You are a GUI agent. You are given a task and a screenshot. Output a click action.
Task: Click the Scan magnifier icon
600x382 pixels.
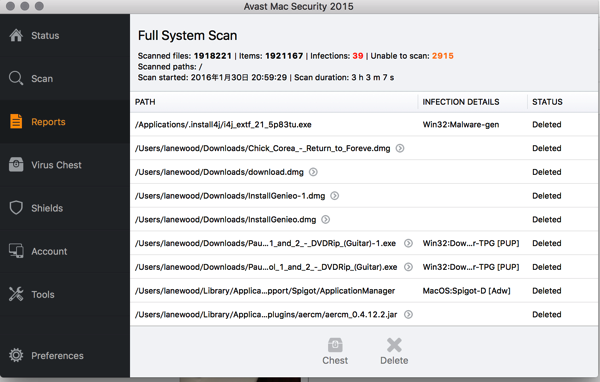(x=16, y=78)
